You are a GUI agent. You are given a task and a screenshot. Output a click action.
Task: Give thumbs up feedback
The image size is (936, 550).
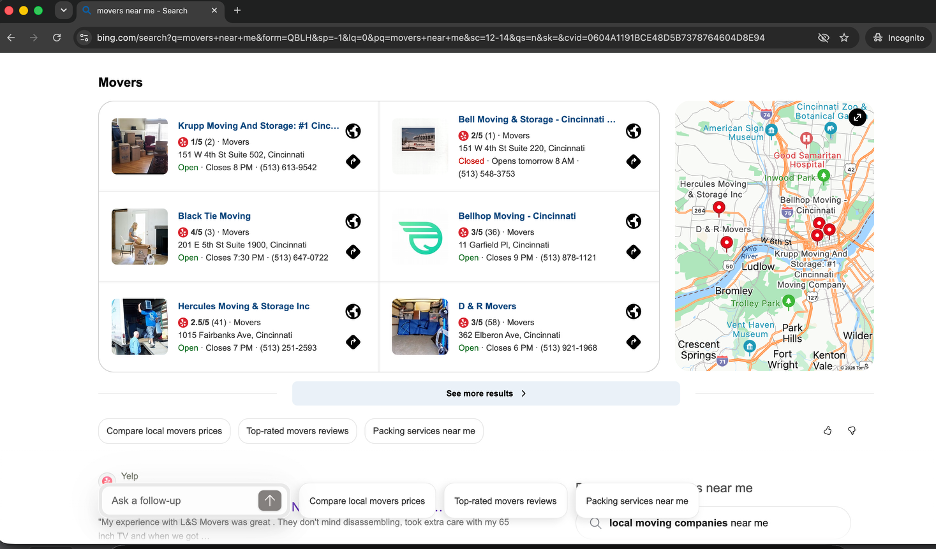(x=827, y=431)
